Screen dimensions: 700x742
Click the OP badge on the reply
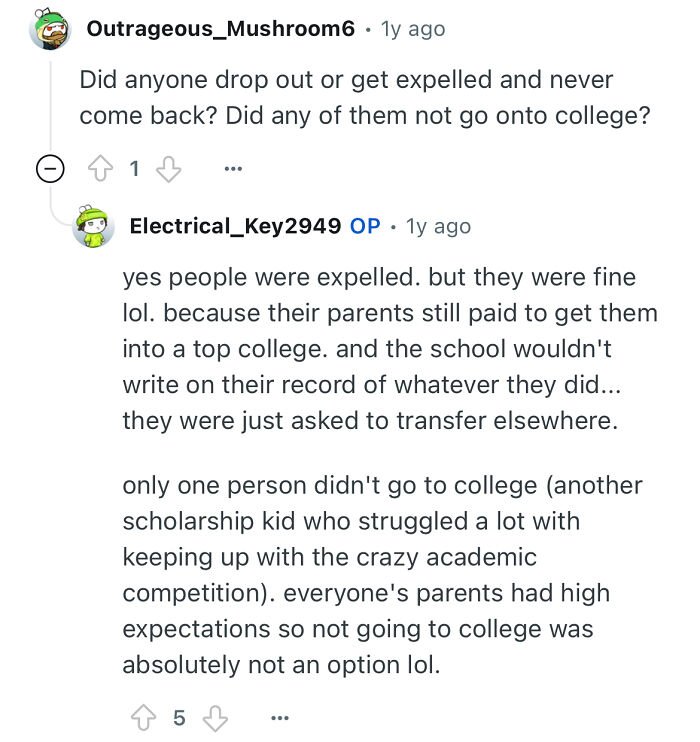pos(365,226)
